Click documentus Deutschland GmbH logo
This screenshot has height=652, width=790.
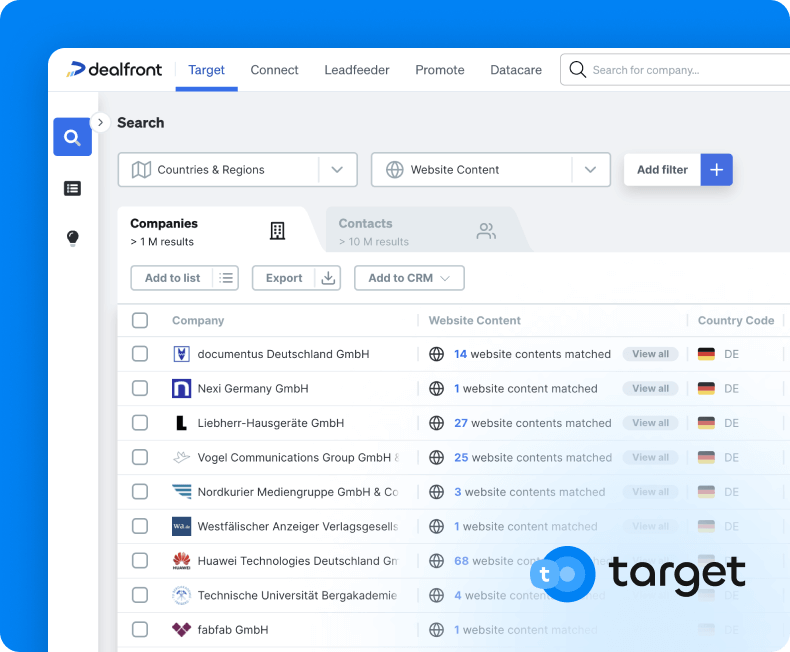click(x=181, y=354)
